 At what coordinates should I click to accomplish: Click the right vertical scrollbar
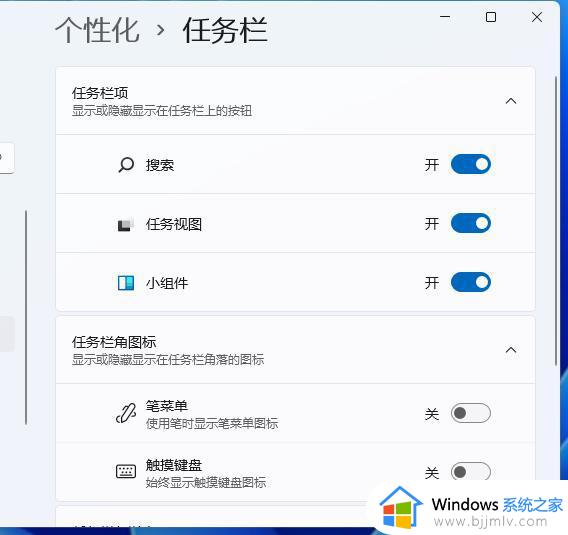[556, 221]
